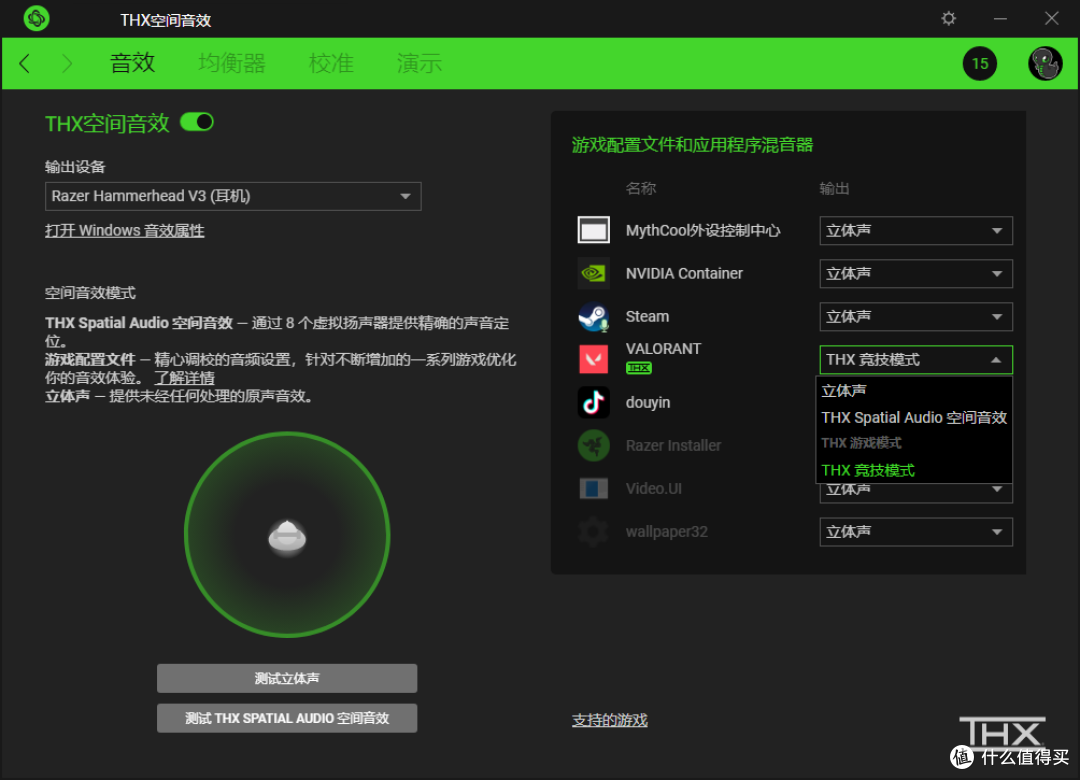The width and height of the screenshot is (1080, 780).
Task: Switch to the 演示 tab
Action: [x=419, y=63]
